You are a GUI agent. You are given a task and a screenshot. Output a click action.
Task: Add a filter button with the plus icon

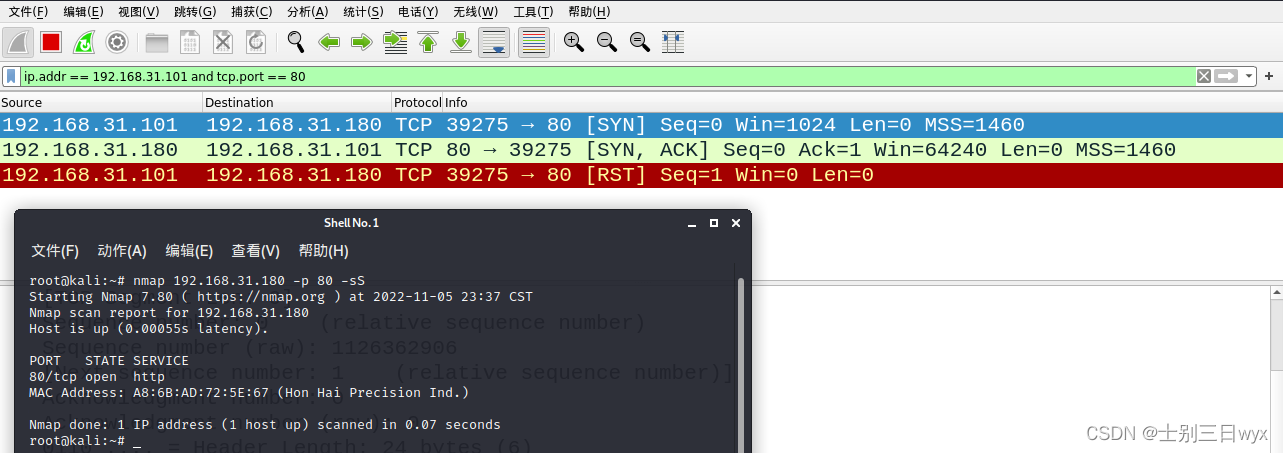(x=1269, y=76)
